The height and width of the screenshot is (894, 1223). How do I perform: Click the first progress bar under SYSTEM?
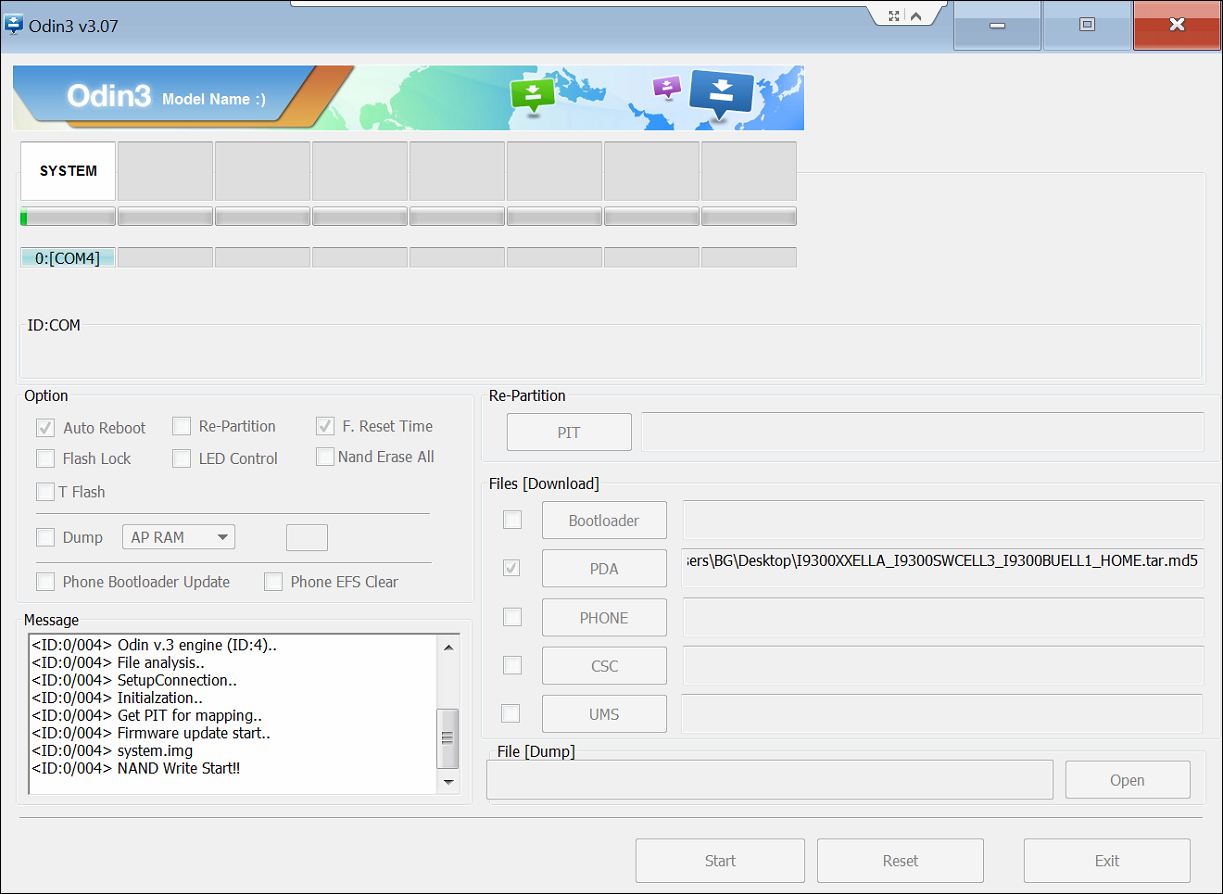[68, 217]
